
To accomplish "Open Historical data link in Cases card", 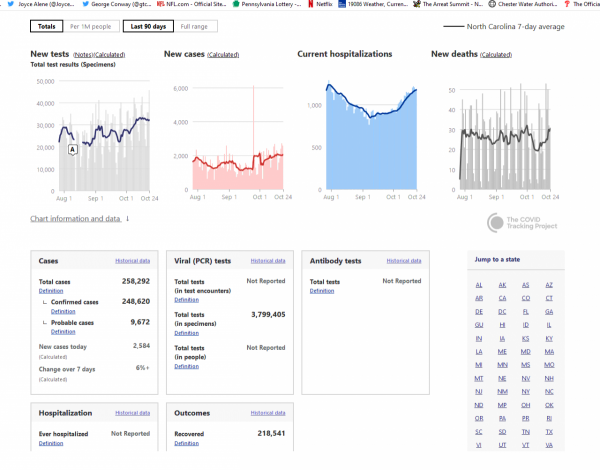I will coord(131,261).
